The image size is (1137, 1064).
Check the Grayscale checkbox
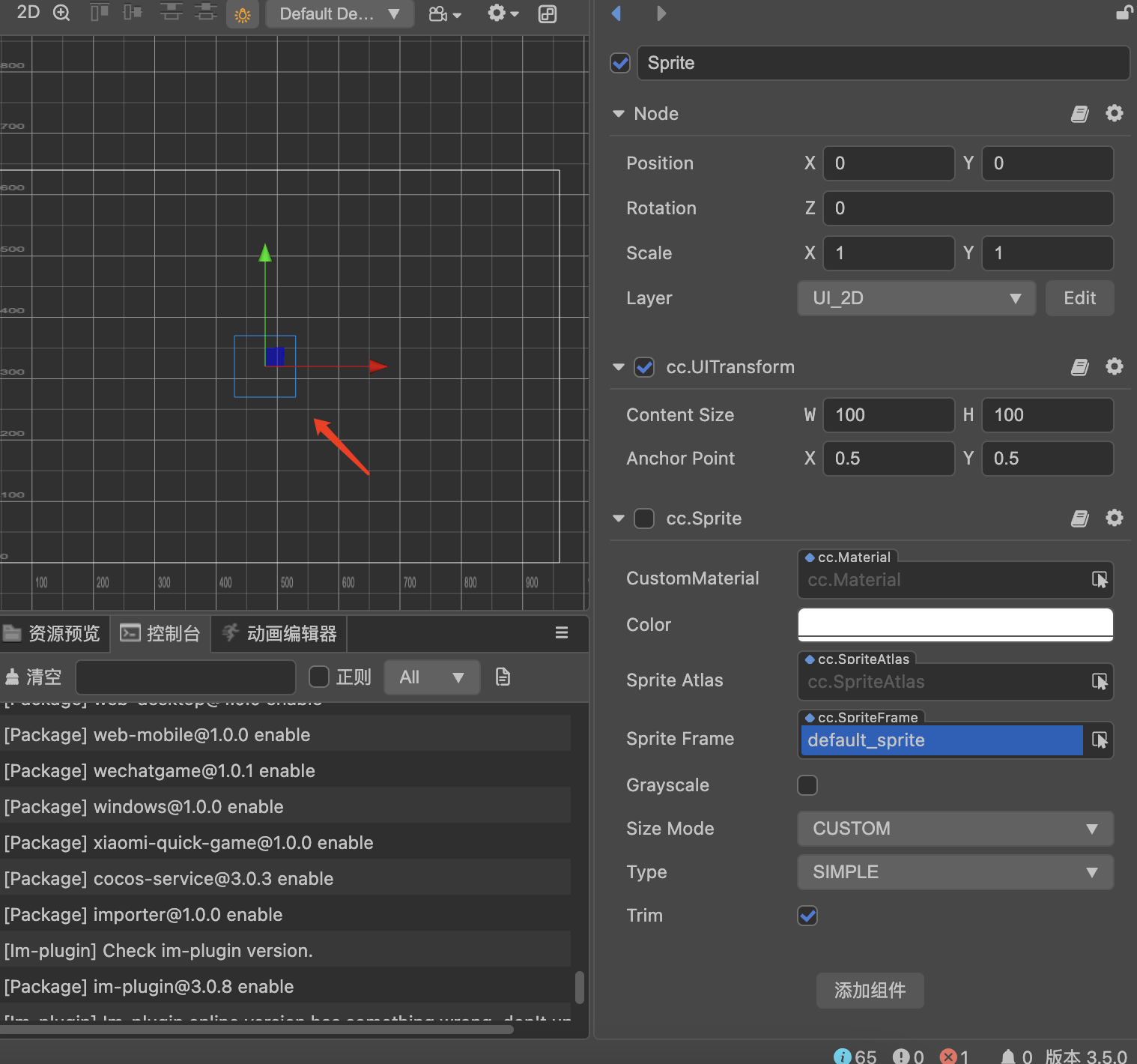807,785
